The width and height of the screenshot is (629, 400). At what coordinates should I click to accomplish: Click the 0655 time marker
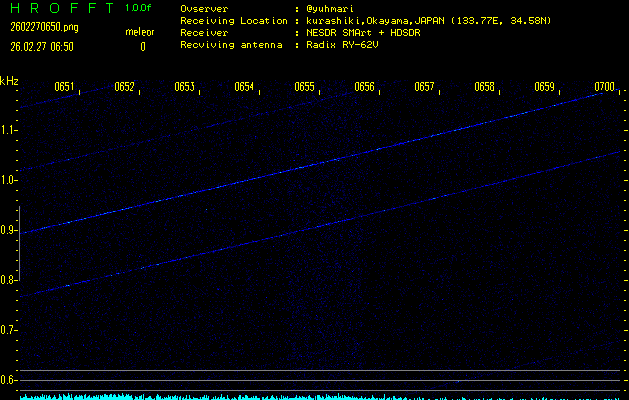305,87
